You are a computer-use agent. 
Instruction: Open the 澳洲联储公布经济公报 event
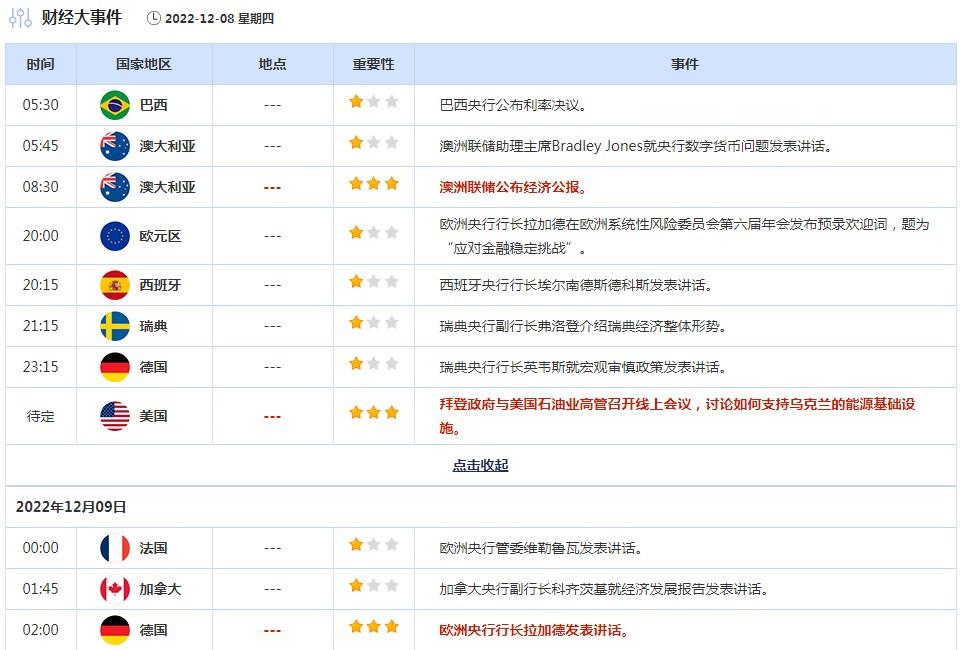pos(514,187)
